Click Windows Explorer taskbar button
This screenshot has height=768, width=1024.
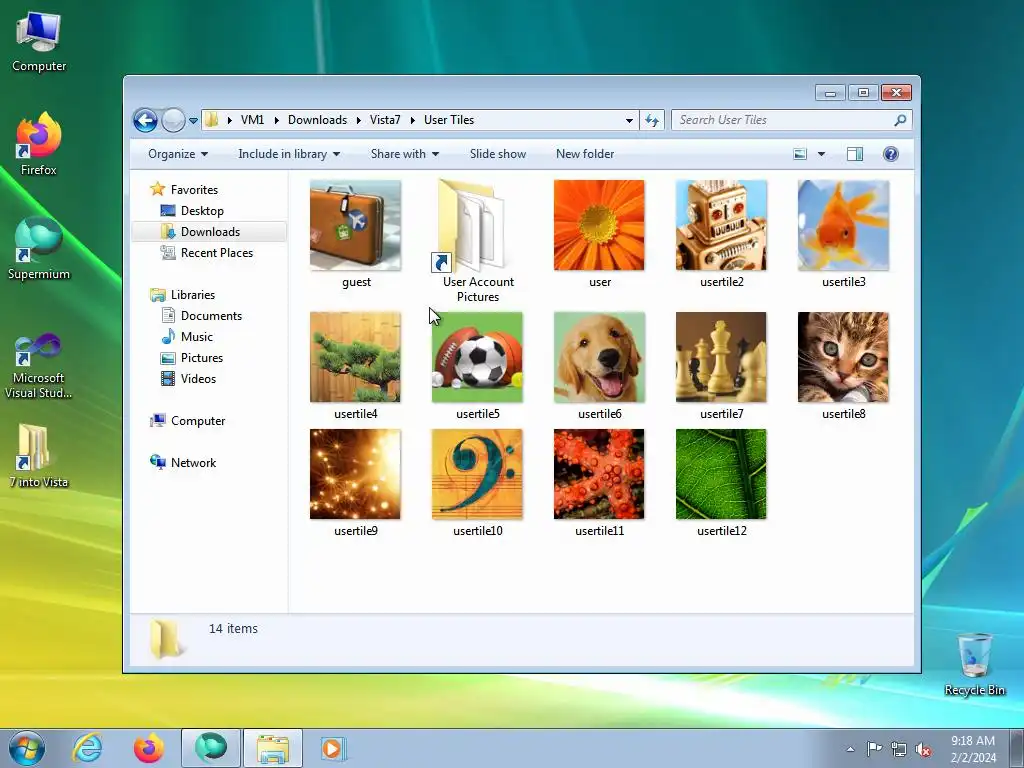tap(273, 748)
